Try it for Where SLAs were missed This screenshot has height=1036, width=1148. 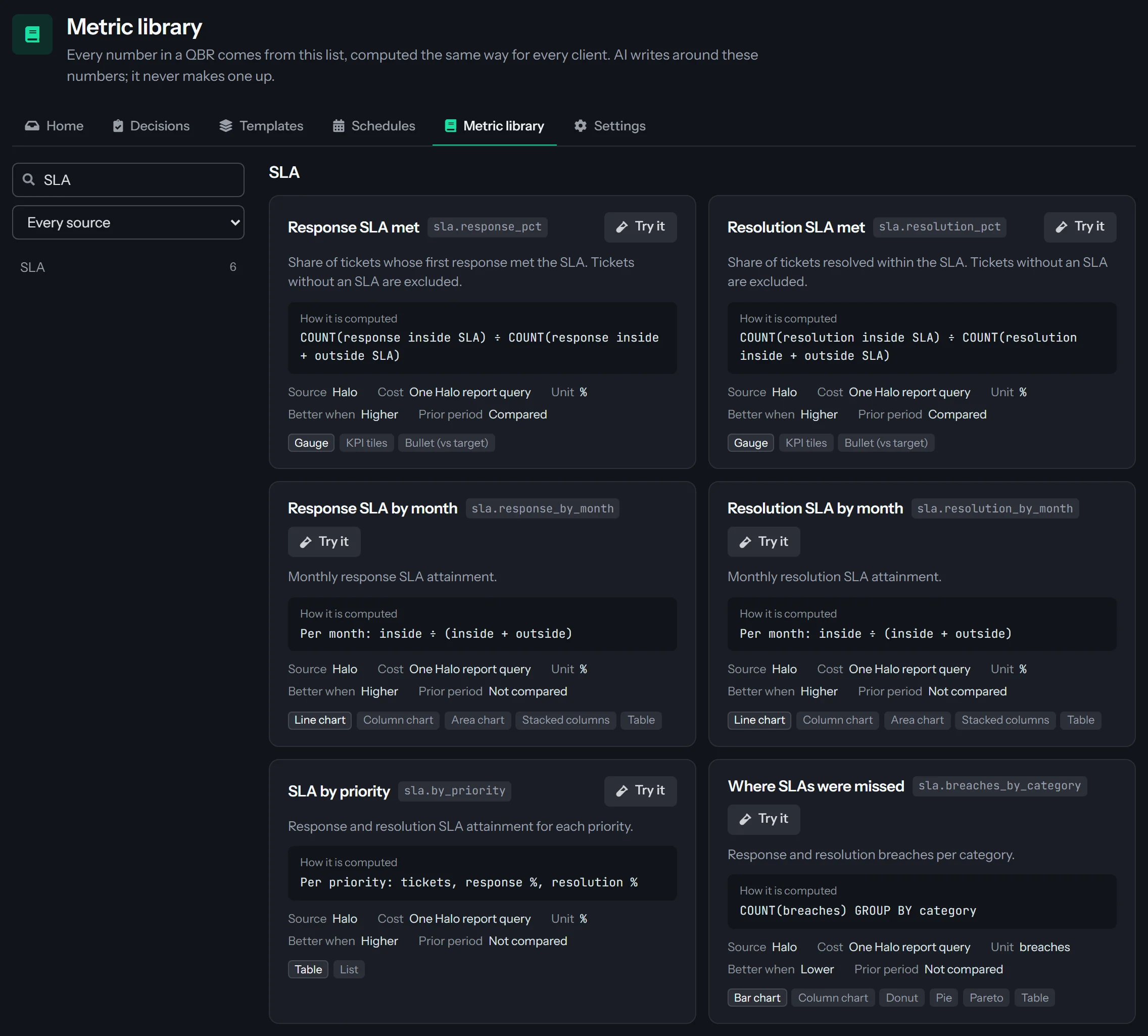763,820
